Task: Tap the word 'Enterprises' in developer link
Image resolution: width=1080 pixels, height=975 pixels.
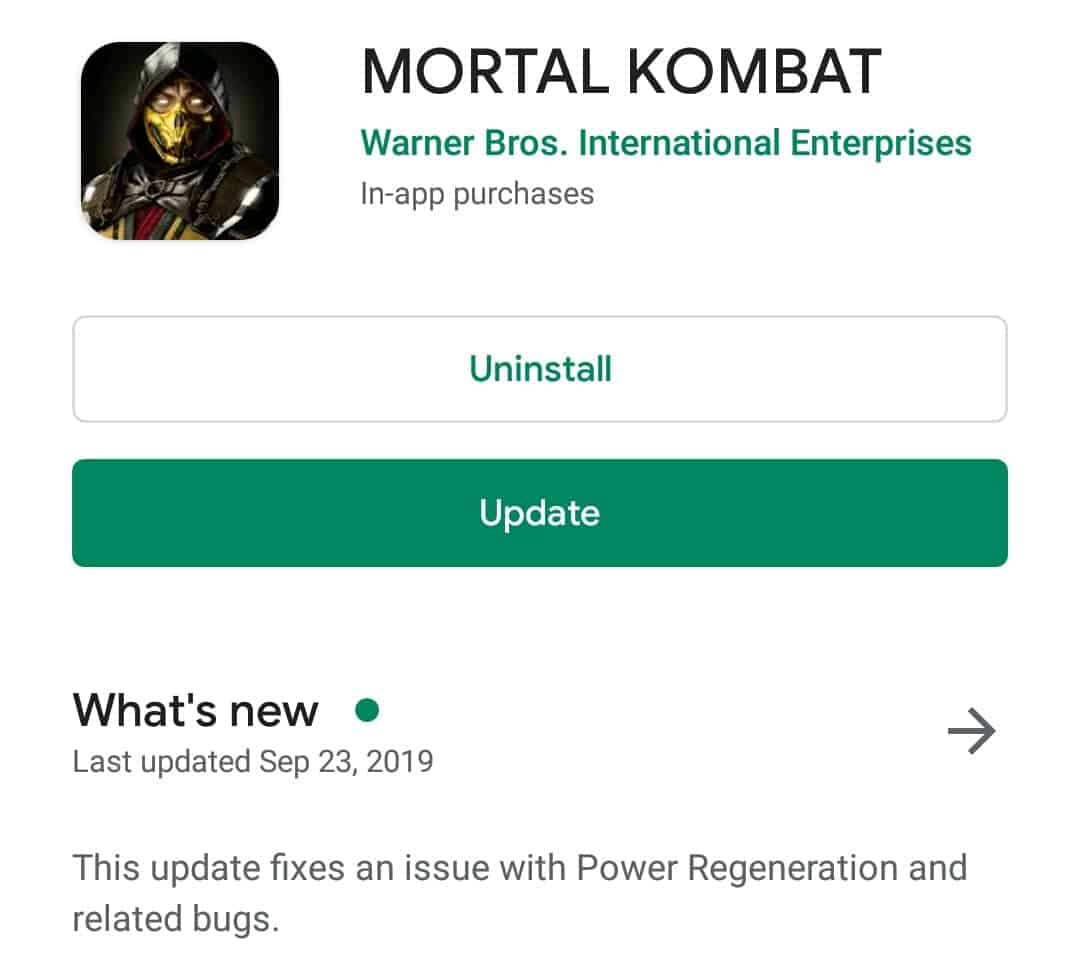Action: [881, 143]
